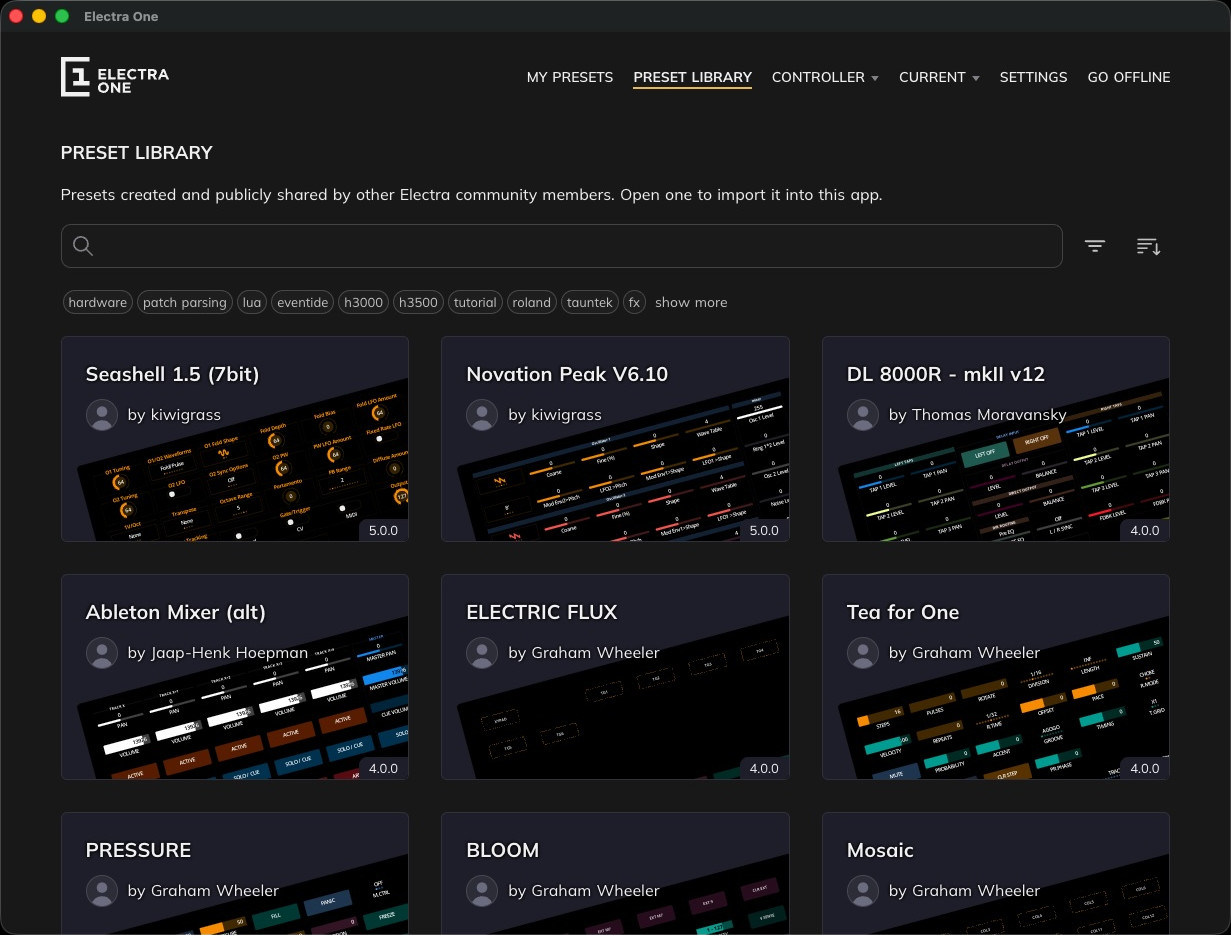Open the filter options icon
1231x935 pixels.
click(x=1095, y=246)
